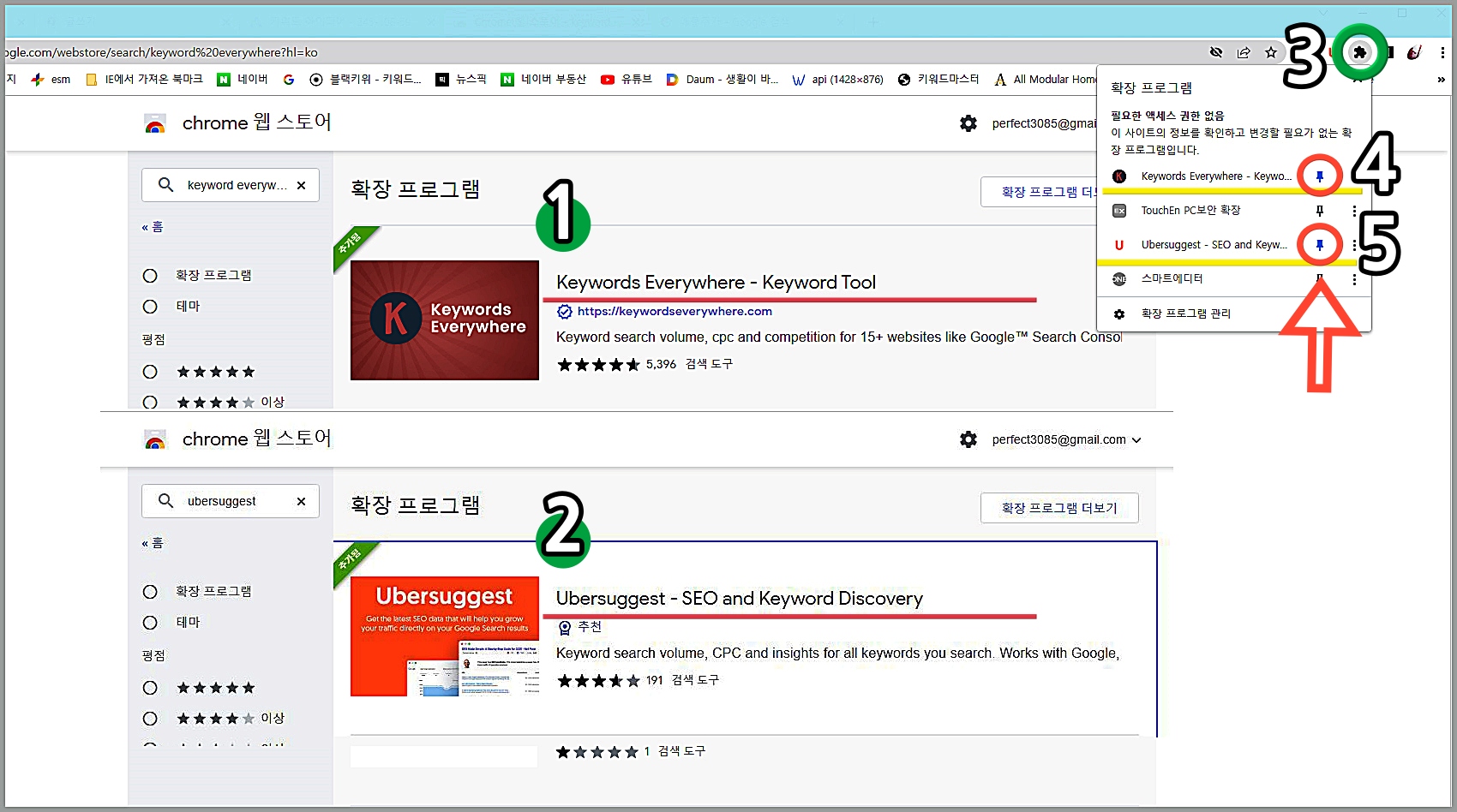Open Ubersuggest - SEO and Keyword Discovery title
This screenshot has height=812, width=1457.
point(740,599)
